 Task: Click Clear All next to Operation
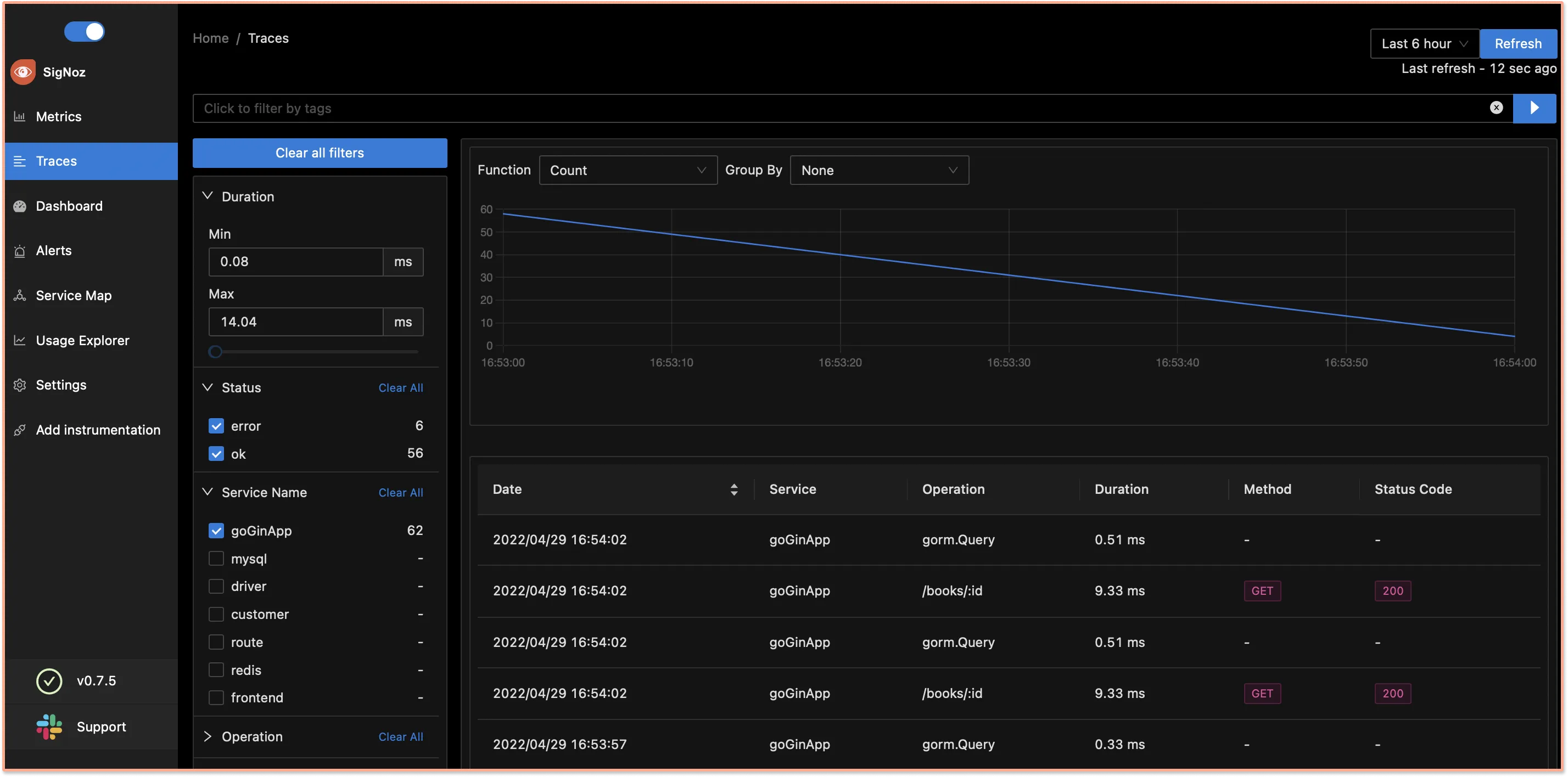(x=401, y=737)
